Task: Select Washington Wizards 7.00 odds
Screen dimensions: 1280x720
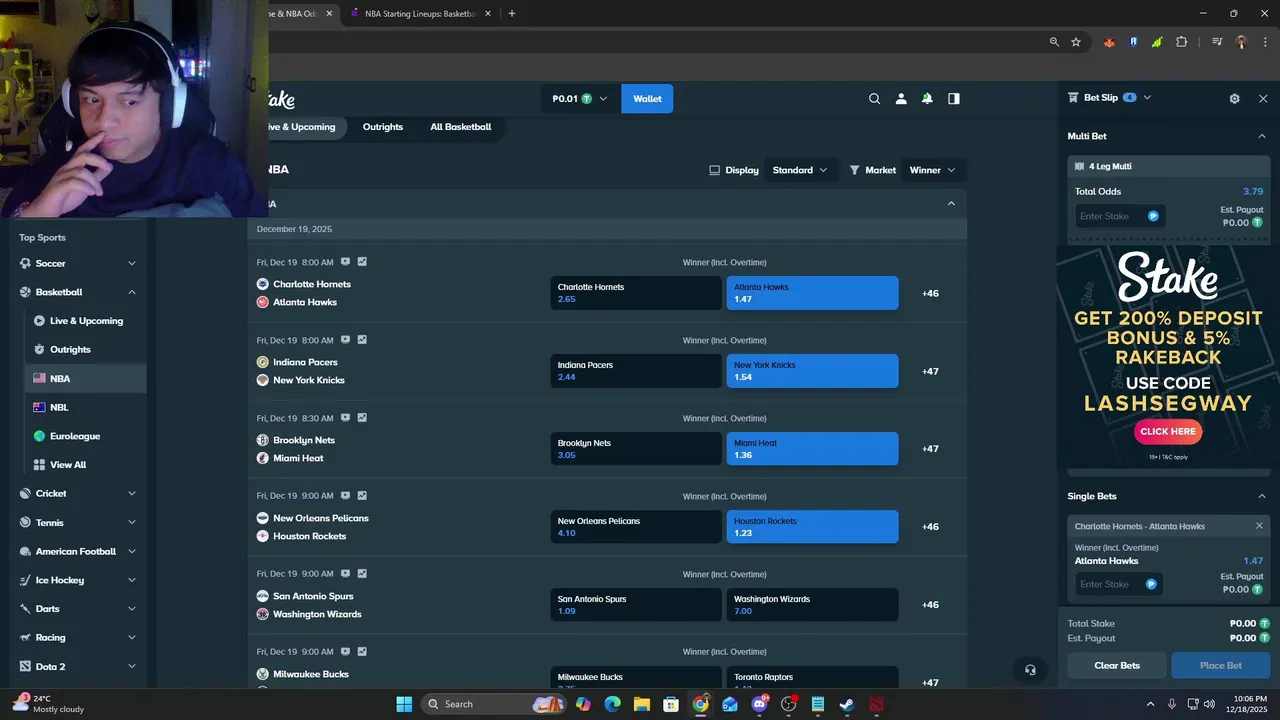Action: 812,605
